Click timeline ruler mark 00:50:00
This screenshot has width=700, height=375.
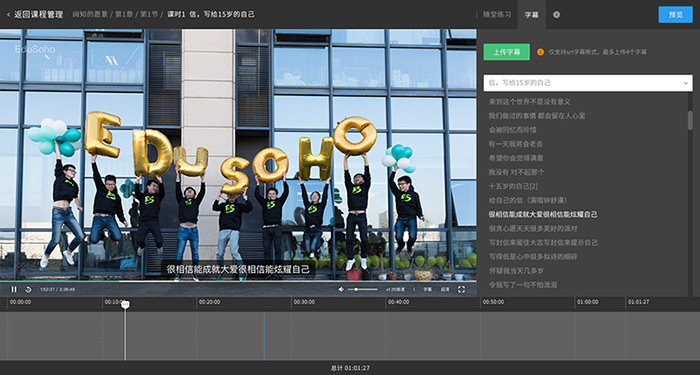pos(493,302)
